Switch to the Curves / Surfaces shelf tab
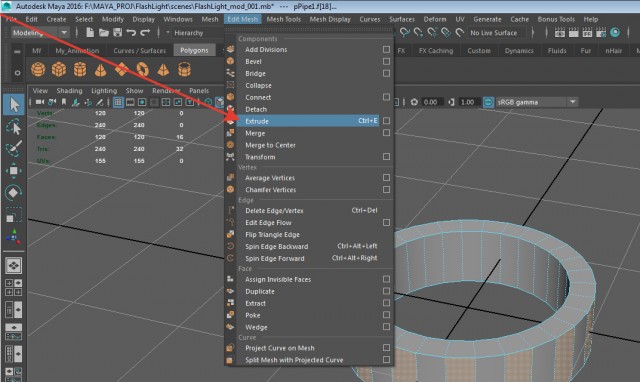Screen dimensions: 640x382 140,51
